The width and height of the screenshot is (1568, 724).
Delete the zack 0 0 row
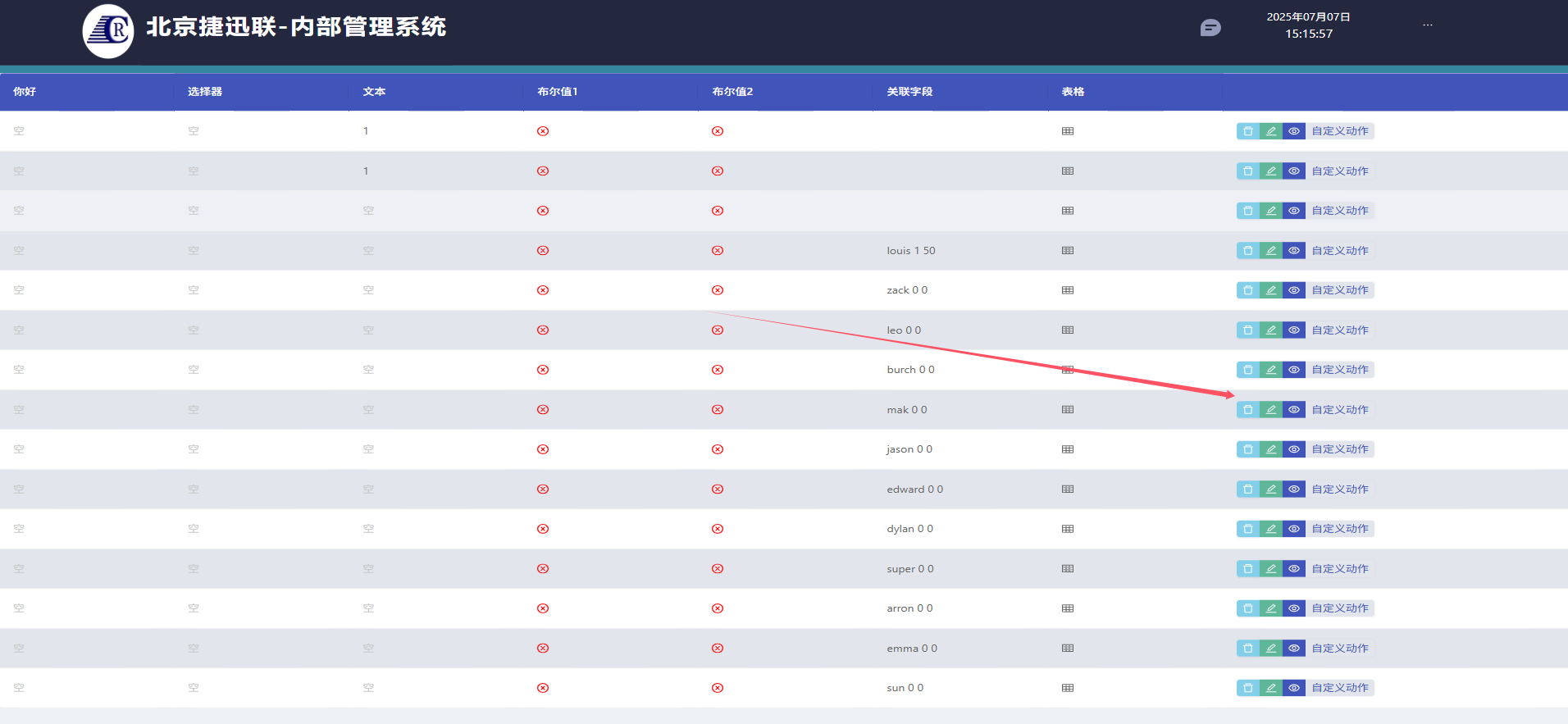pyautogui.click(x=1248, y=290)
